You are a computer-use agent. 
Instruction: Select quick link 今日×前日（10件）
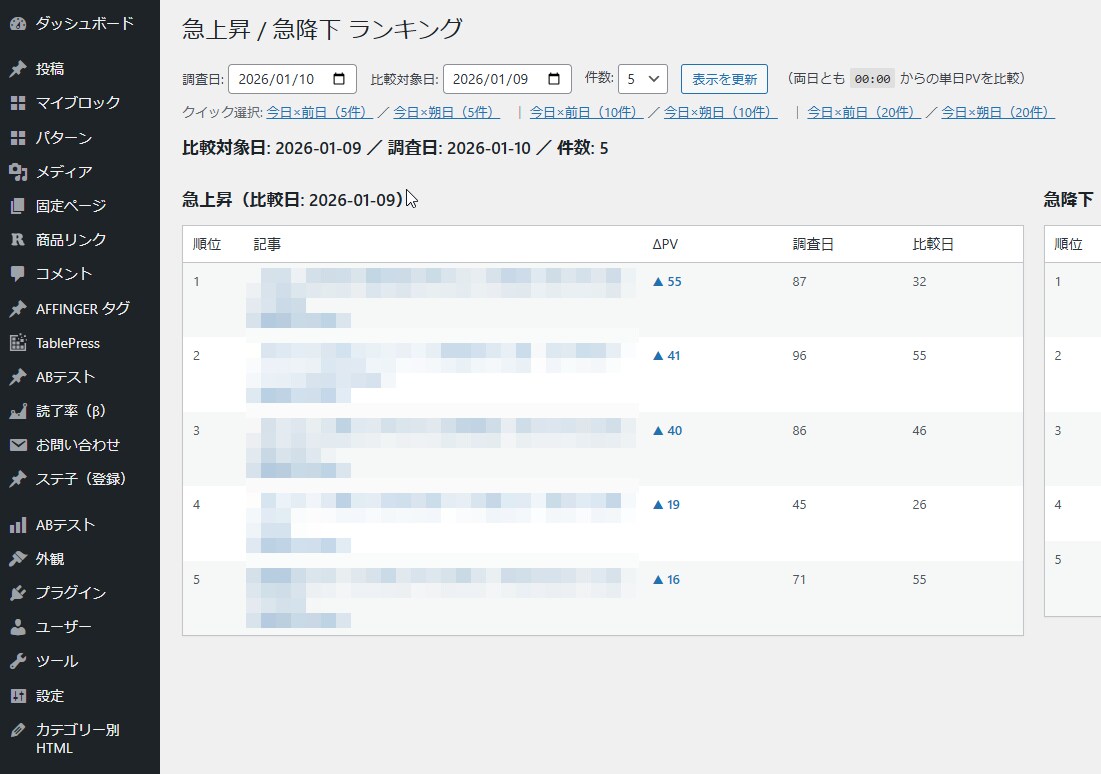(x=586, y=112)
